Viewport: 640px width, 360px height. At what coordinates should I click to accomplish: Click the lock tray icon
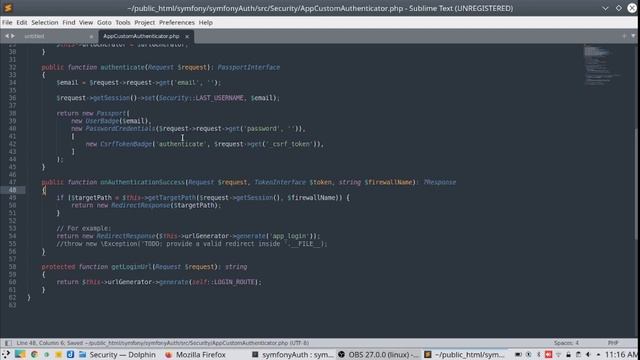[x=568, y=355]
